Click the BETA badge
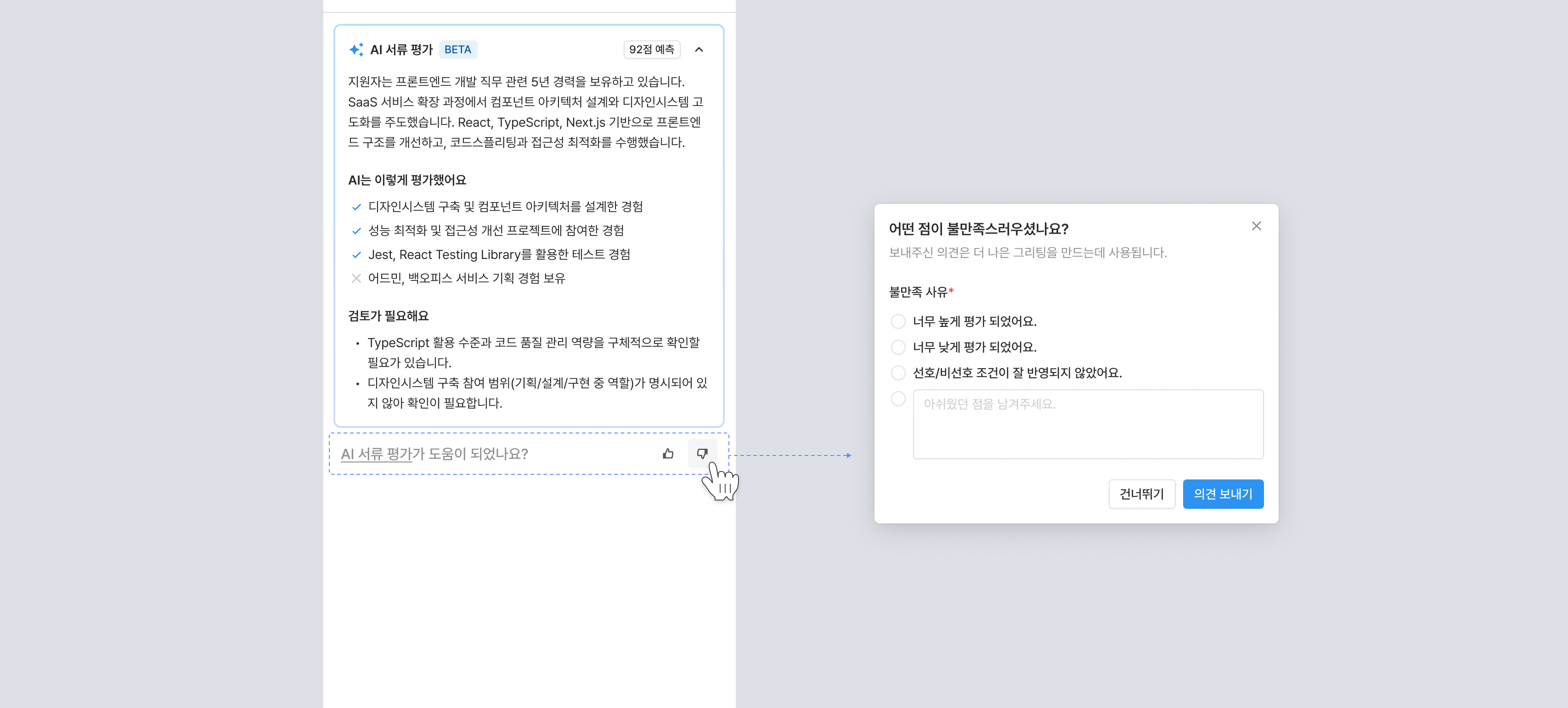1568x708 pixels. pos(457,49)
